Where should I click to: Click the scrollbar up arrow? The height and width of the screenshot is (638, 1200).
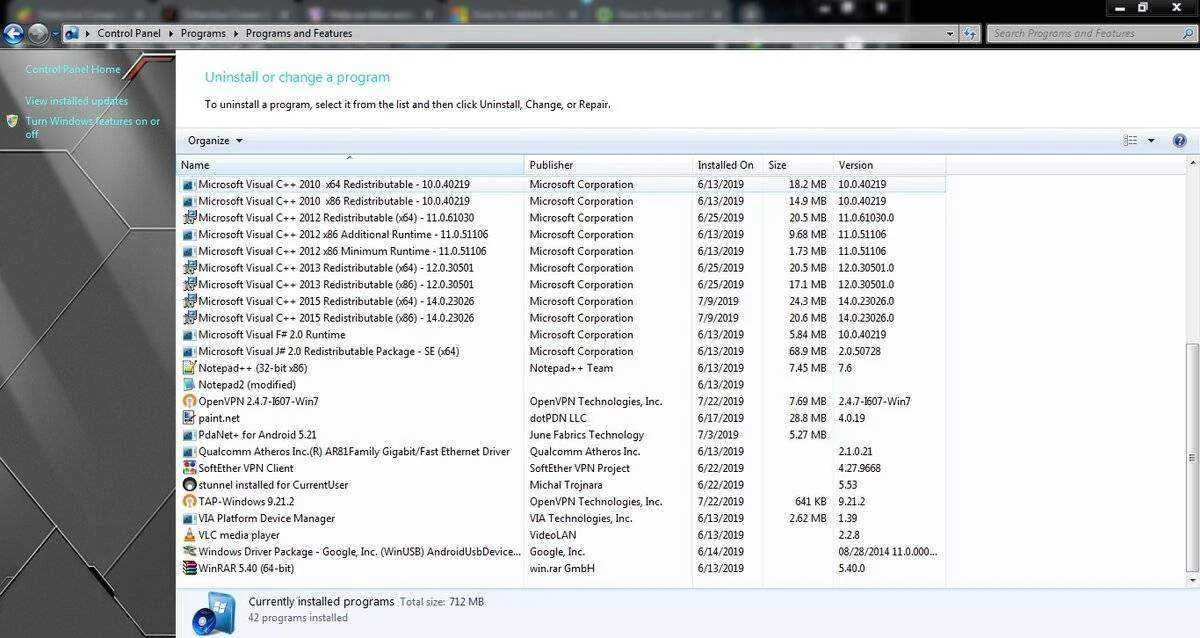[1191, 163]
